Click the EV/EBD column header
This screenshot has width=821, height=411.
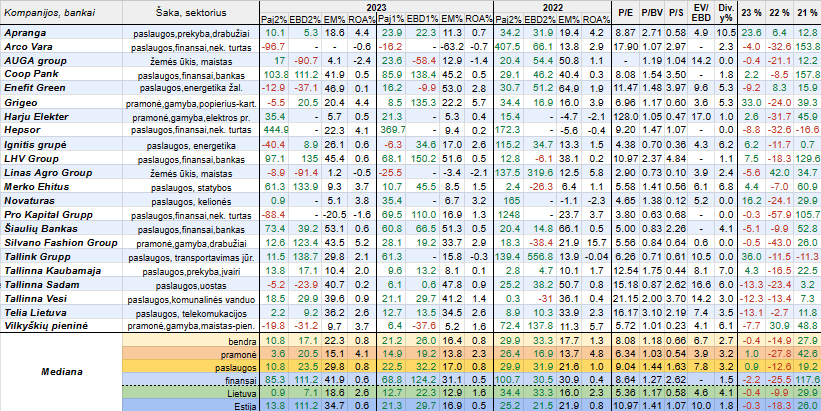coord(700,12)
